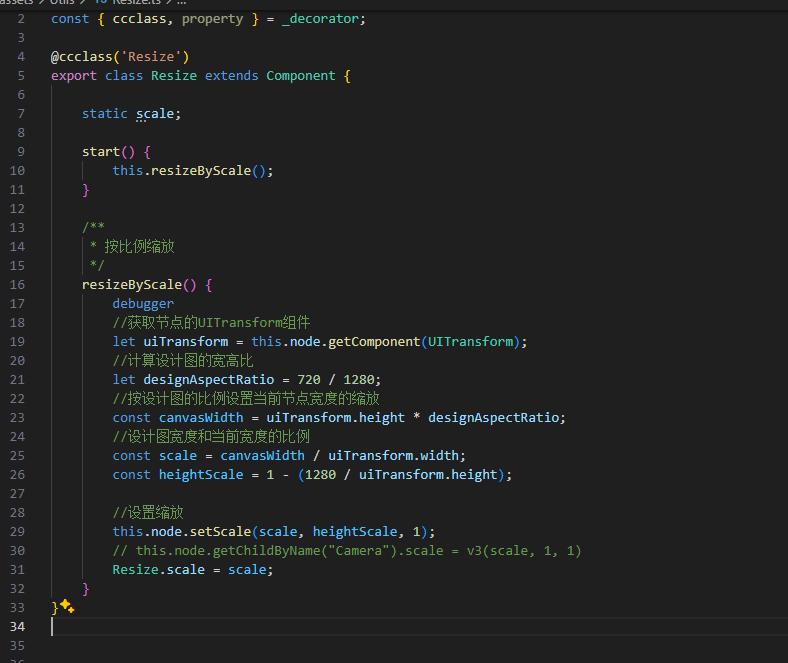Click the comment "//获取节点的UITransform组件"
Screen dimensions: 788x663
click(212, 323)
